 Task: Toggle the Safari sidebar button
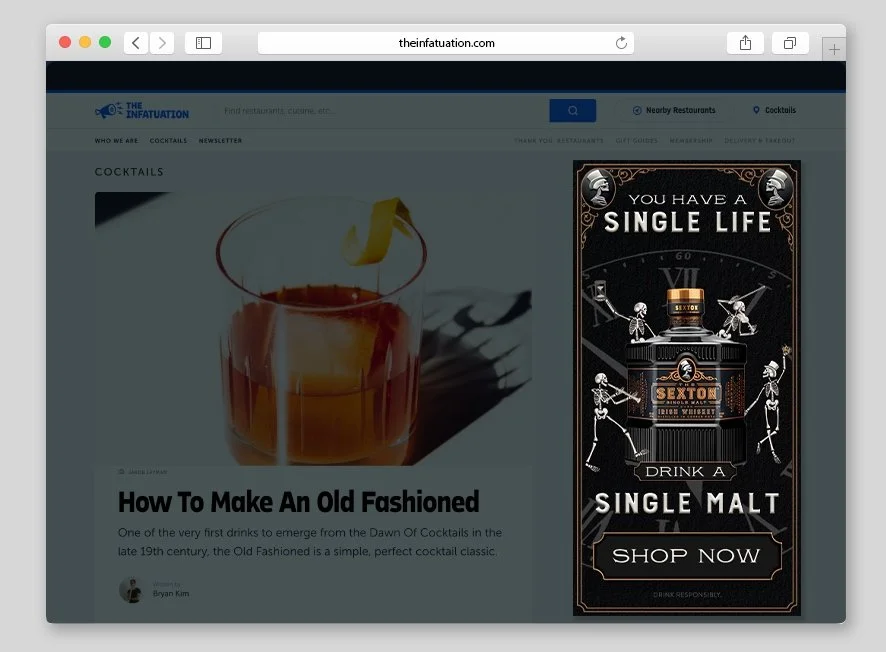coord(203,43)
